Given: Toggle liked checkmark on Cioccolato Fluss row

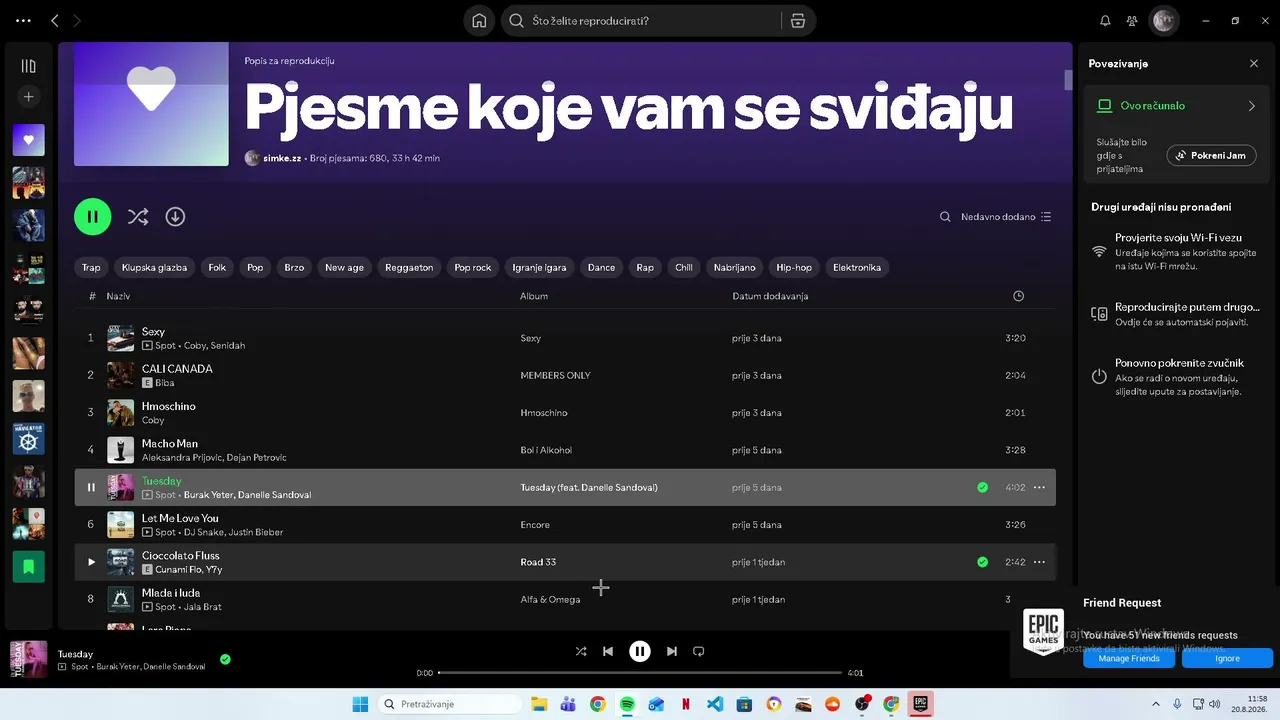Looking at the screenshot, I should coord(982,562).
